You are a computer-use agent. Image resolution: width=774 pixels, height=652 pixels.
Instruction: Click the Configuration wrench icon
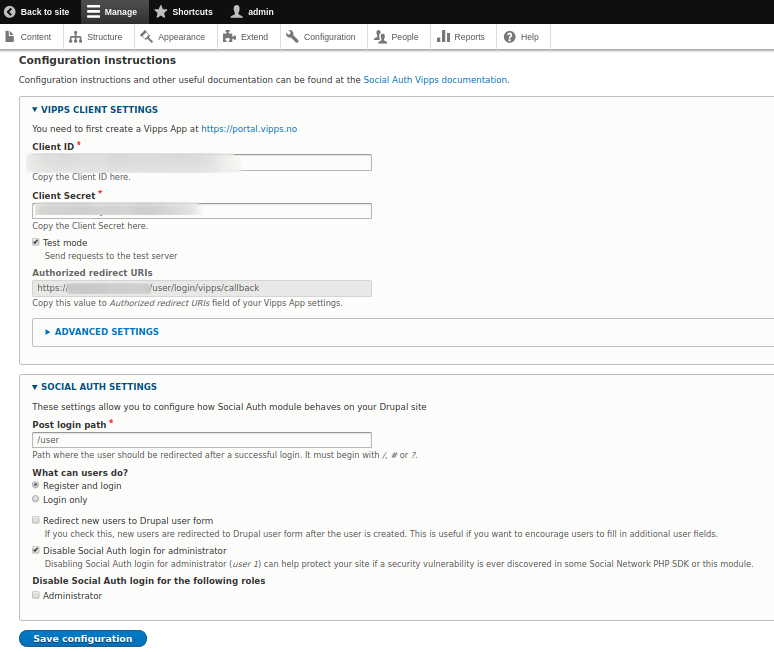click(x=292, y=37)
